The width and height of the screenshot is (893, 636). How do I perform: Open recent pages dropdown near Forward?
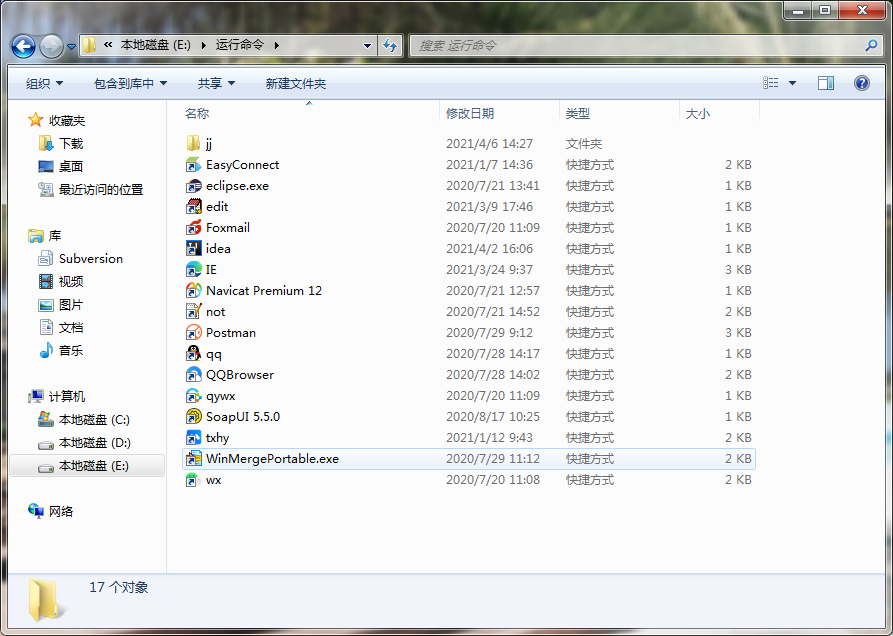(71, 47)
